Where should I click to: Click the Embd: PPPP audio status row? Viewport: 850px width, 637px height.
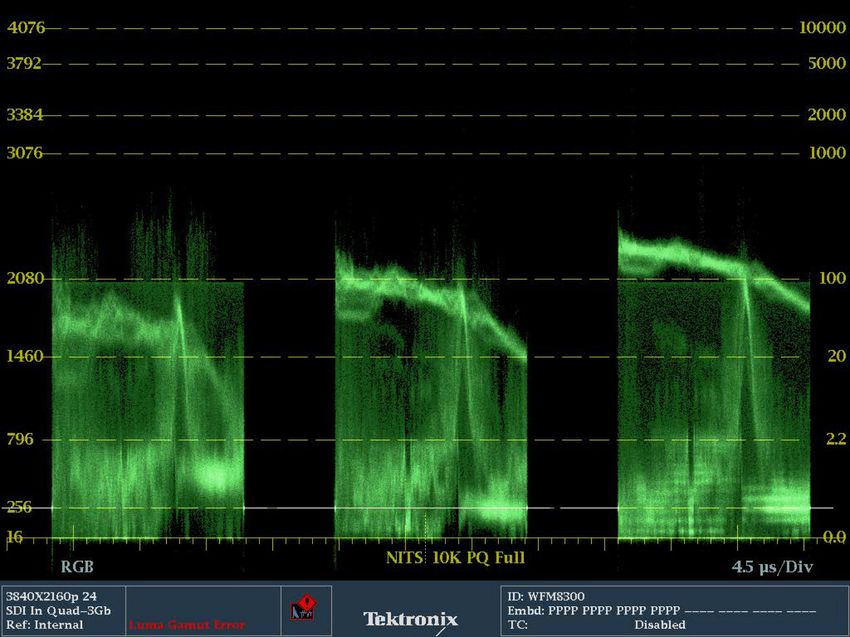[x=661, y=610]
